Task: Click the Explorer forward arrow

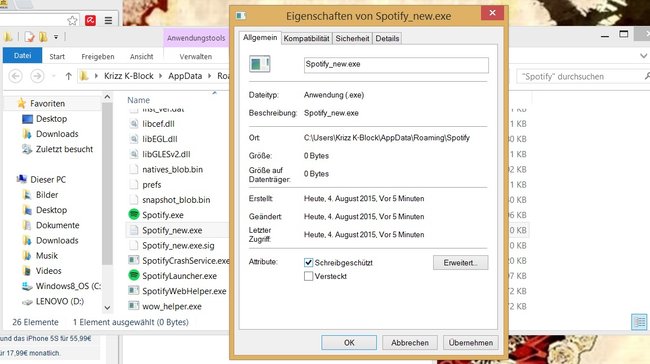Action: point(37,76)
